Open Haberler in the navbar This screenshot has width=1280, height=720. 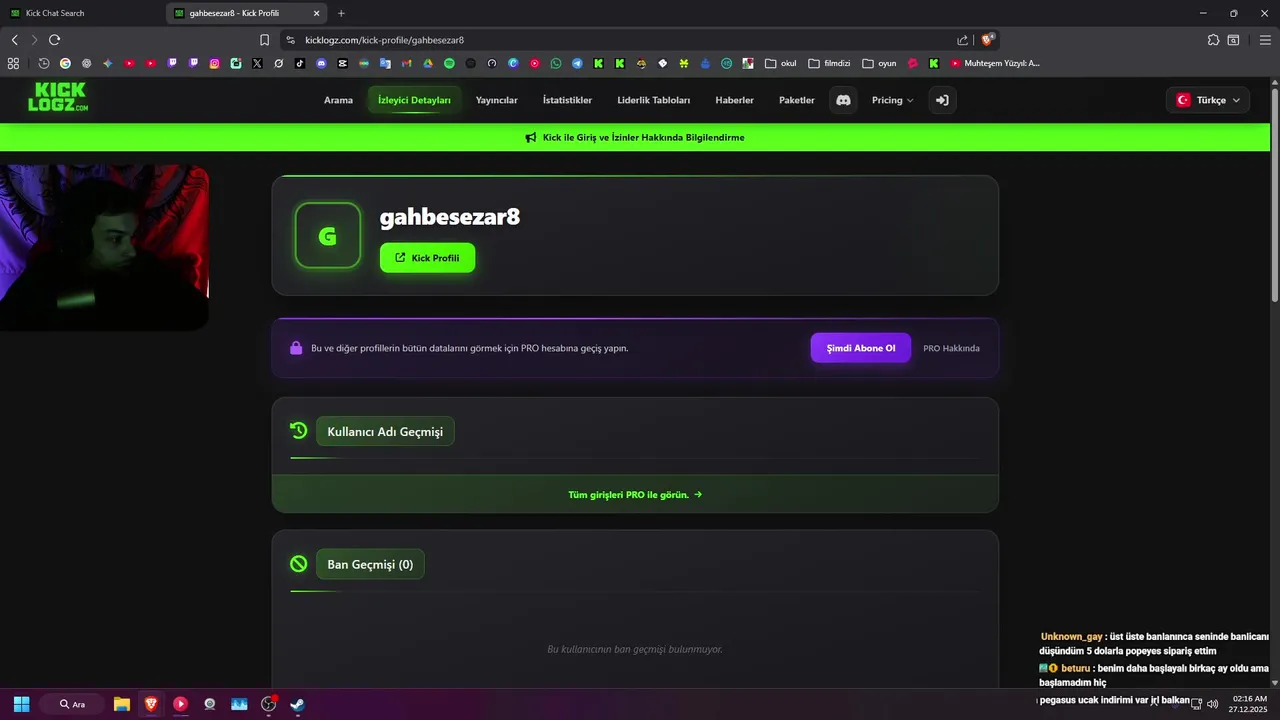coord(735,100)
